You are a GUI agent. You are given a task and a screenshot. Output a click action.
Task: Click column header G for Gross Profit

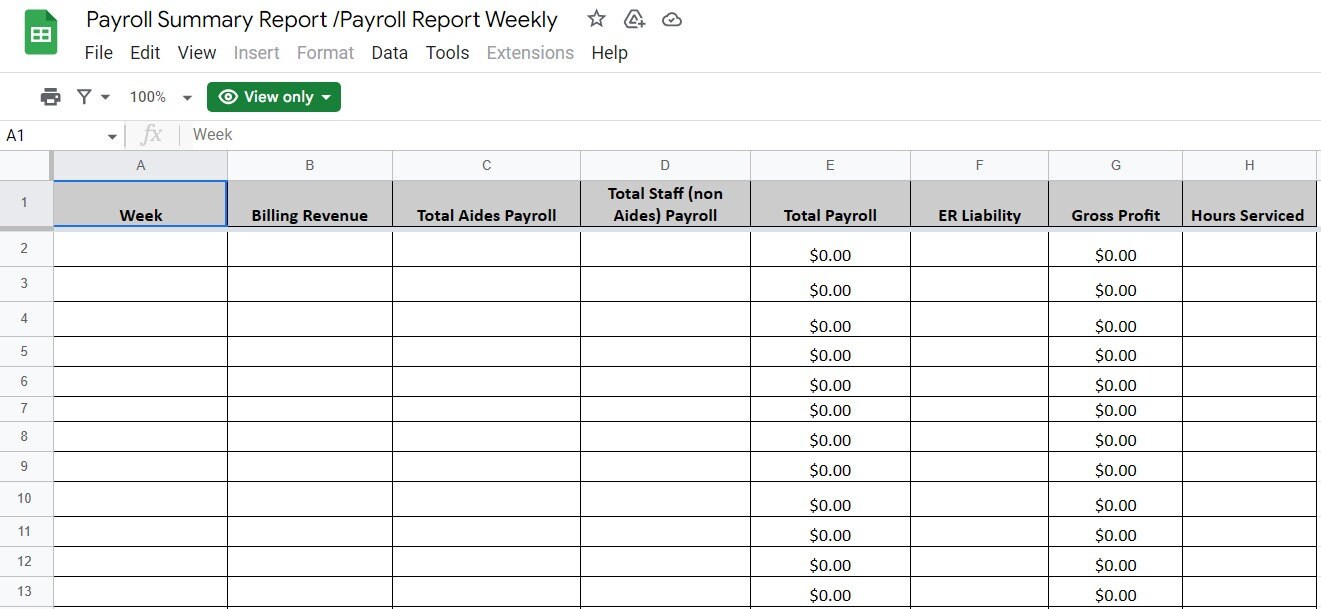pyautogui.click(x=1115, y=164)
